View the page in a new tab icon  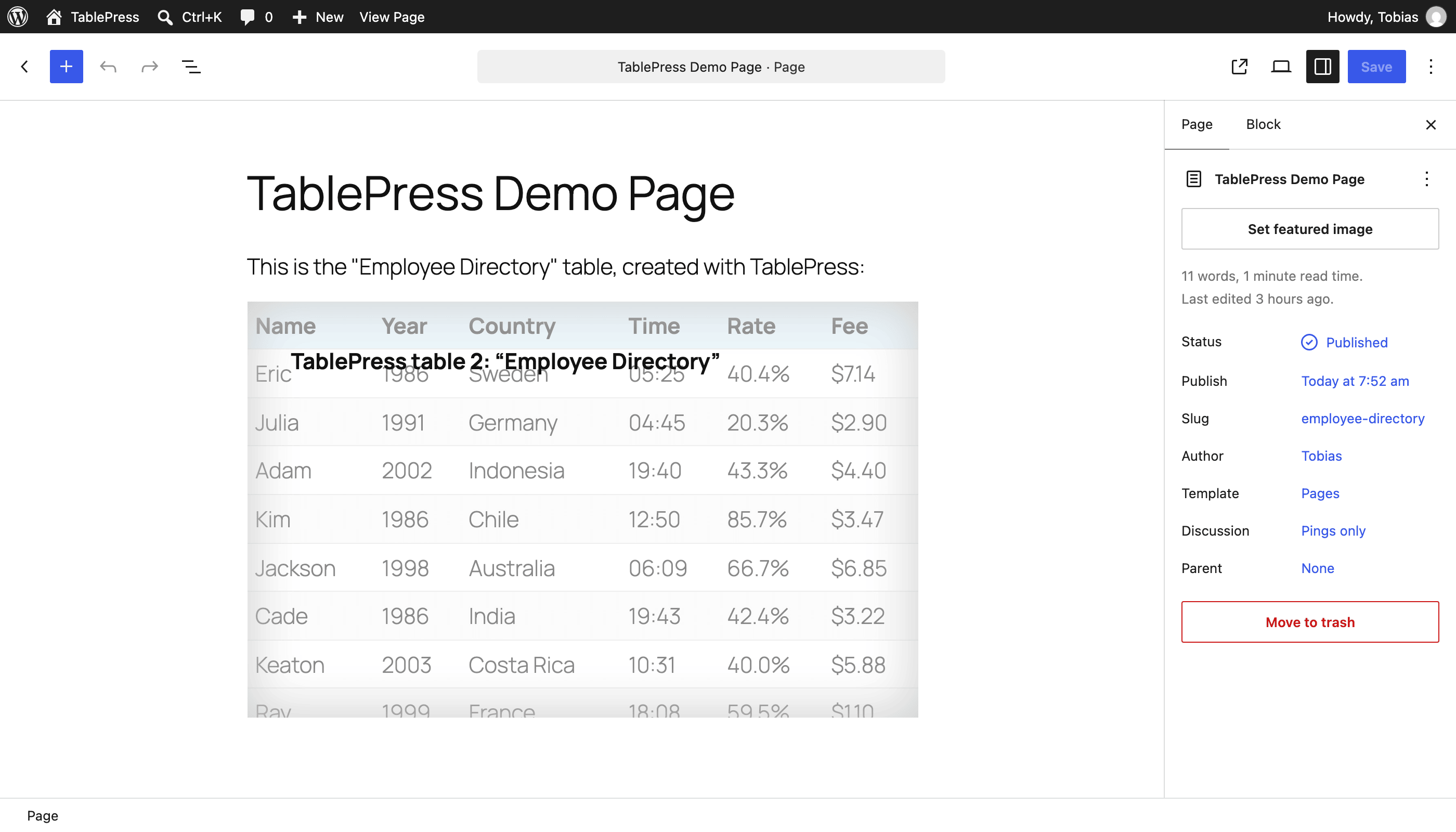[x=1240, y=66]
